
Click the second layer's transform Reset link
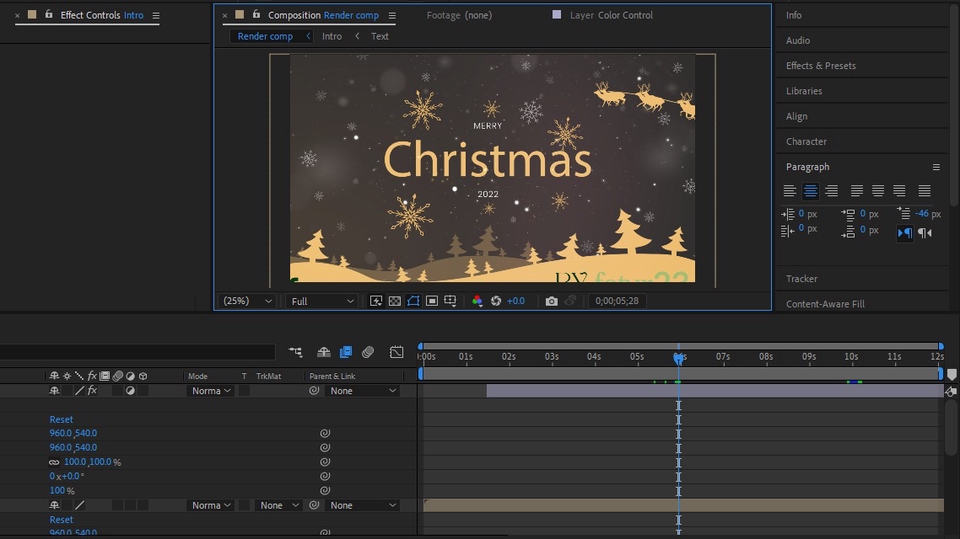click(61, 519)
